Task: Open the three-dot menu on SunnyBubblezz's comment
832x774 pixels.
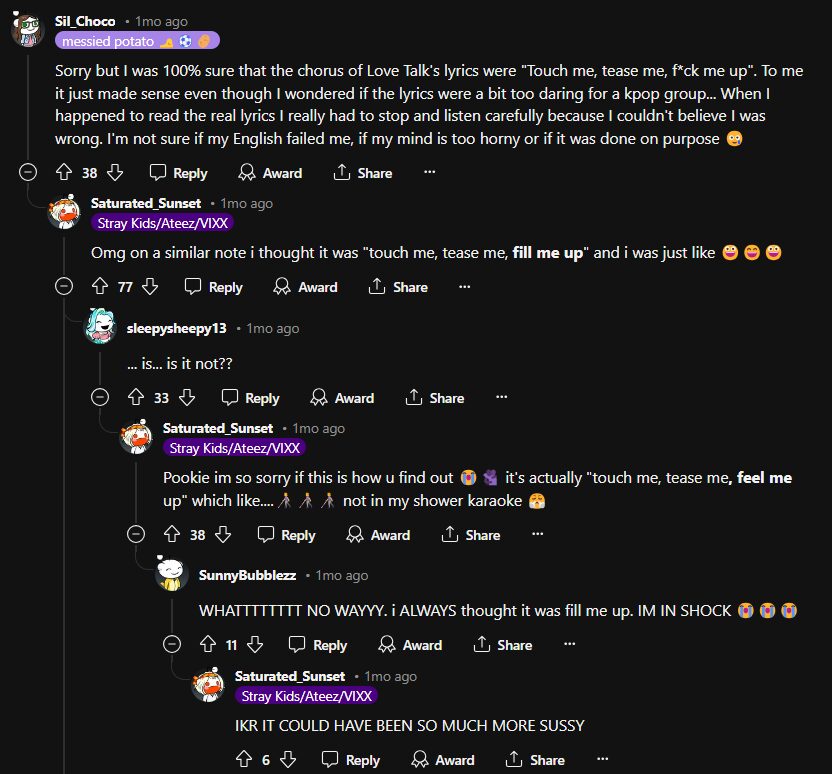Action: pyautogui.click(x=569, y=645)
